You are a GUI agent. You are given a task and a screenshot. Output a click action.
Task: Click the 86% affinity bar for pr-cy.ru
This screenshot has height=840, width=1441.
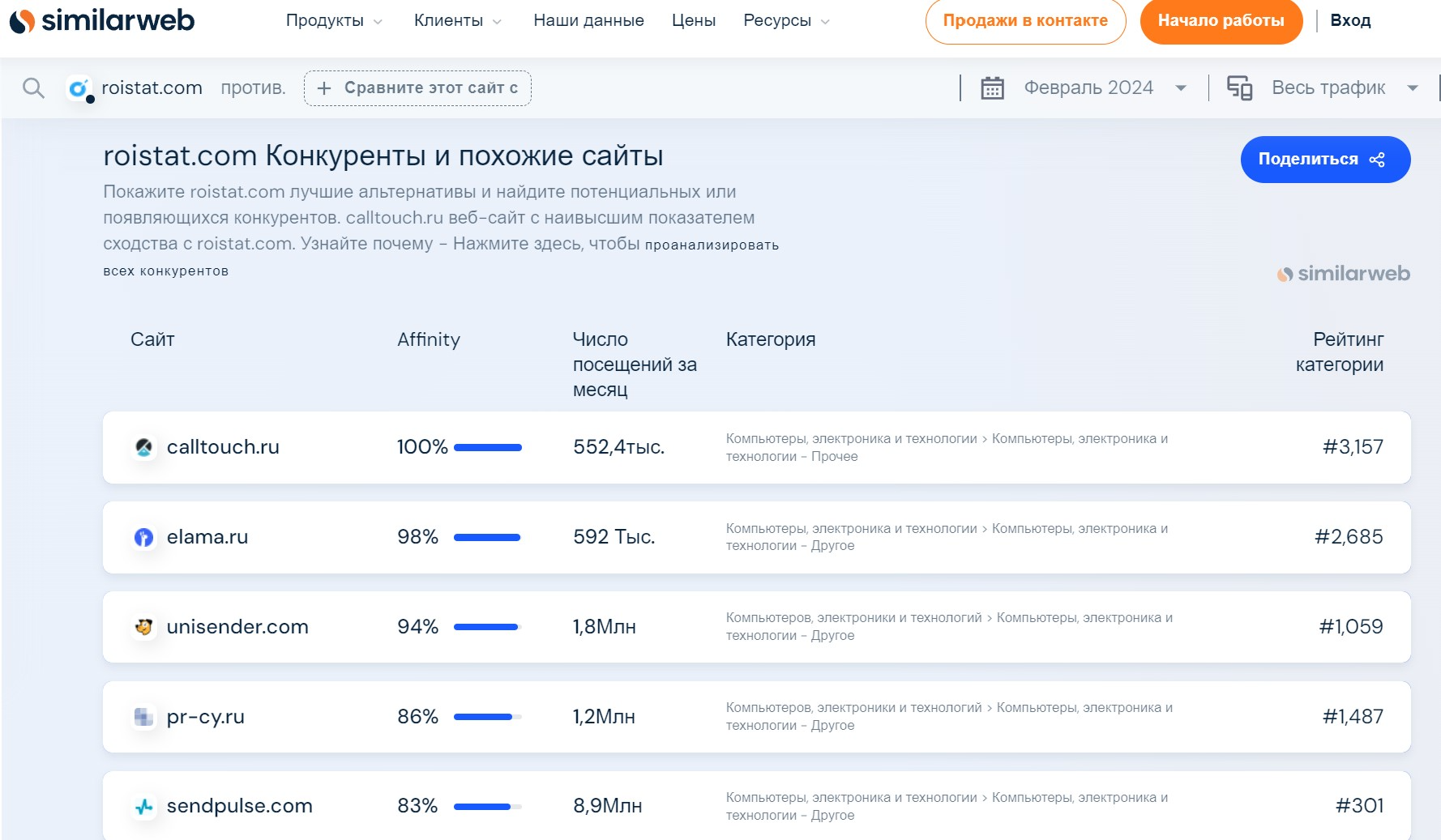point(488,717)
